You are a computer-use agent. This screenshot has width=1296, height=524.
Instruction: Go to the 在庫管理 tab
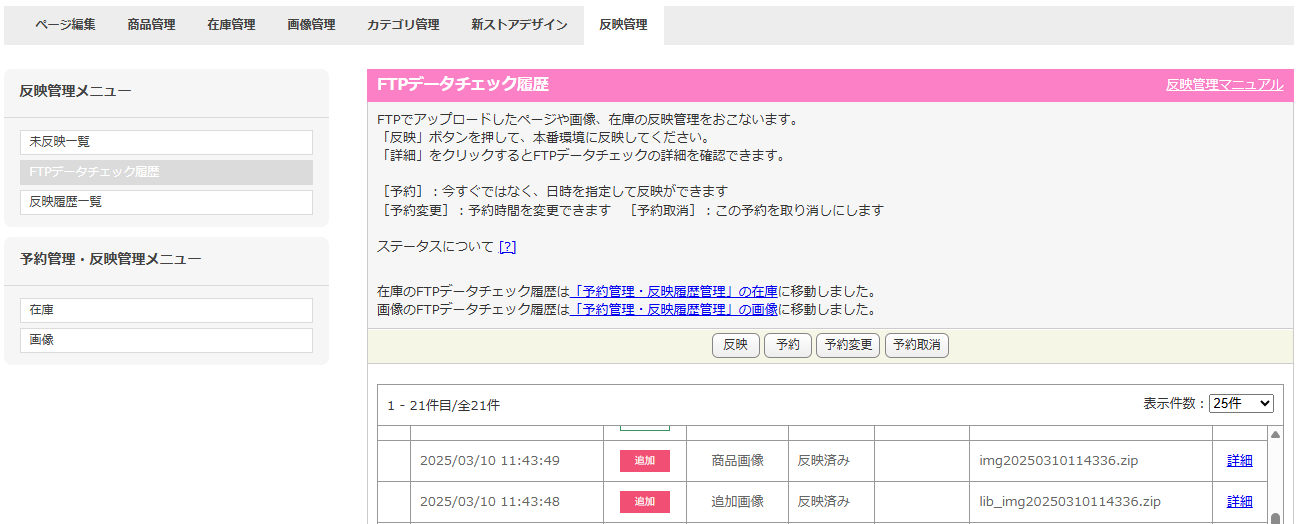point(231,25)
